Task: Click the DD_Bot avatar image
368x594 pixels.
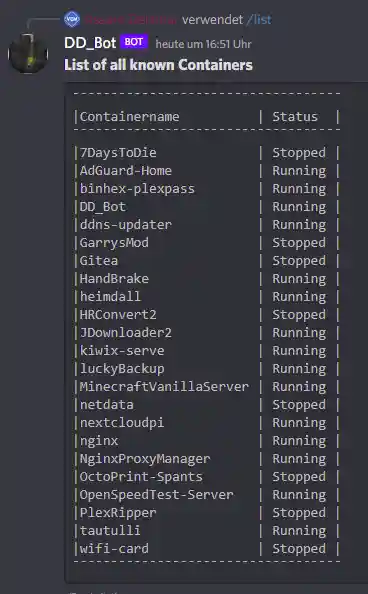Action: click(28, 54)
